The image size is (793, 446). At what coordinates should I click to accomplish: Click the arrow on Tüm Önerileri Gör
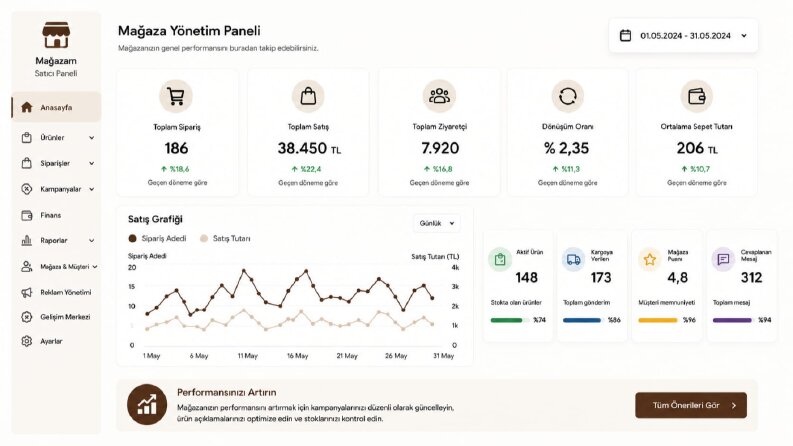734,405
